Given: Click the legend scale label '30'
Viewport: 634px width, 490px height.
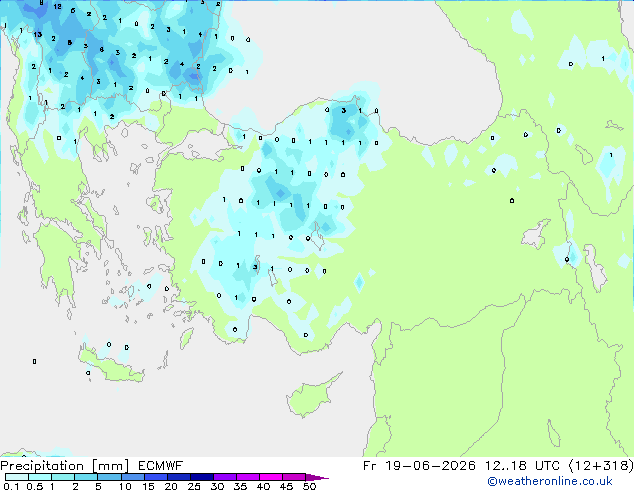Looking at the screenshot, I should click(x=218, y=486).
